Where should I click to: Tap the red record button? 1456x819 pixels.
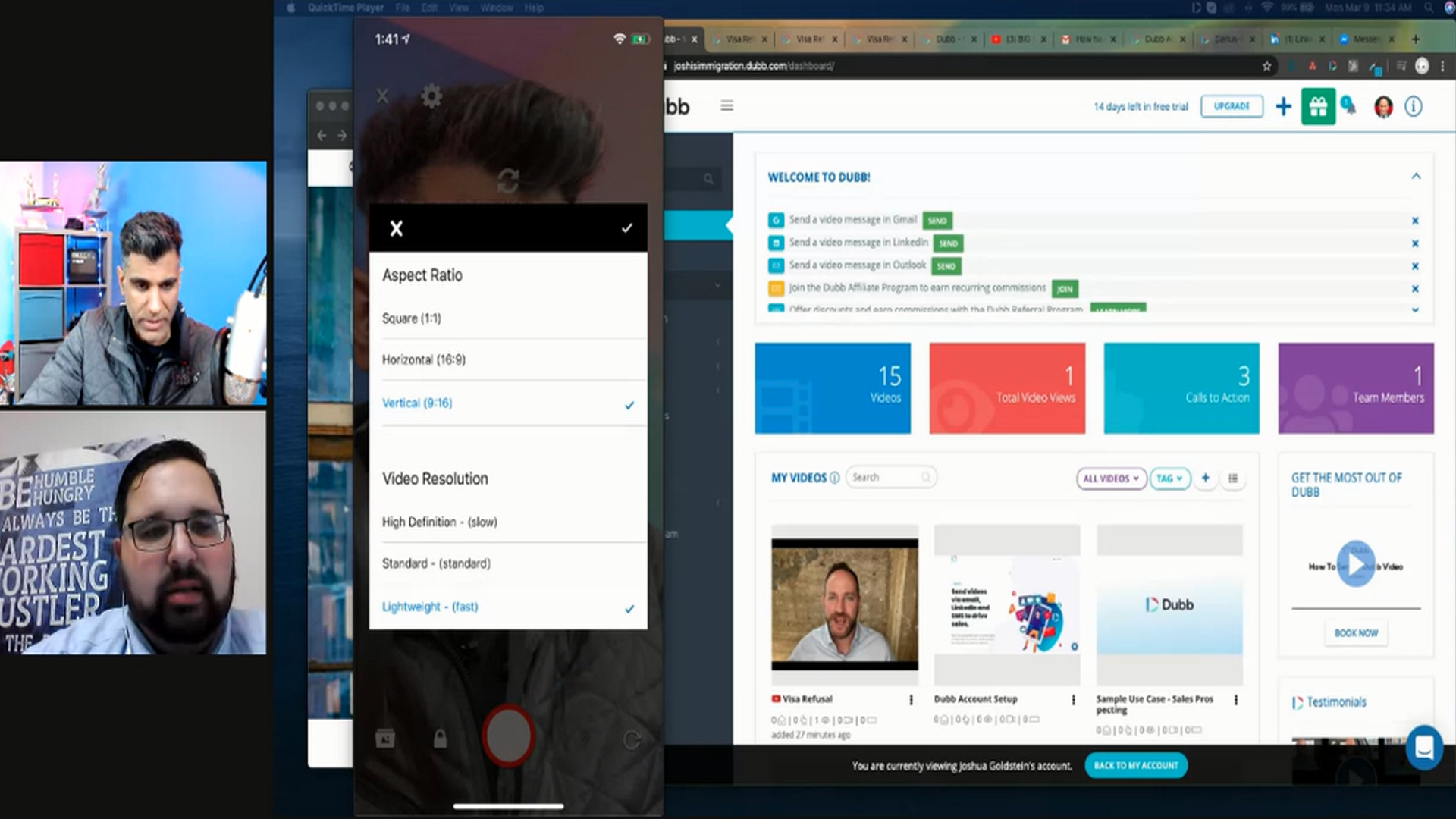coord(508,736)
